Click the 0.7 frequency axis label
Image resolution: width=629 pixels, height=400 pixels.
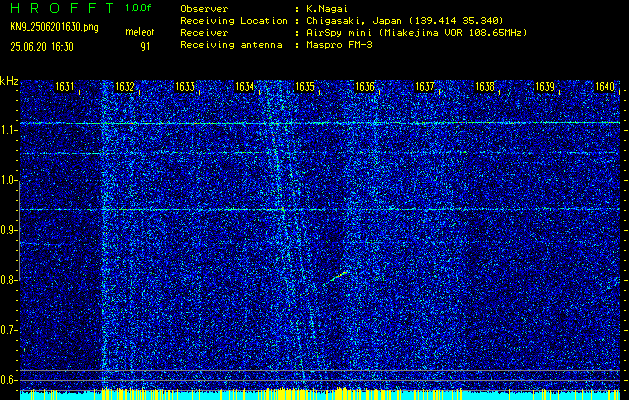pyautogui.click(x=8, y=330)
